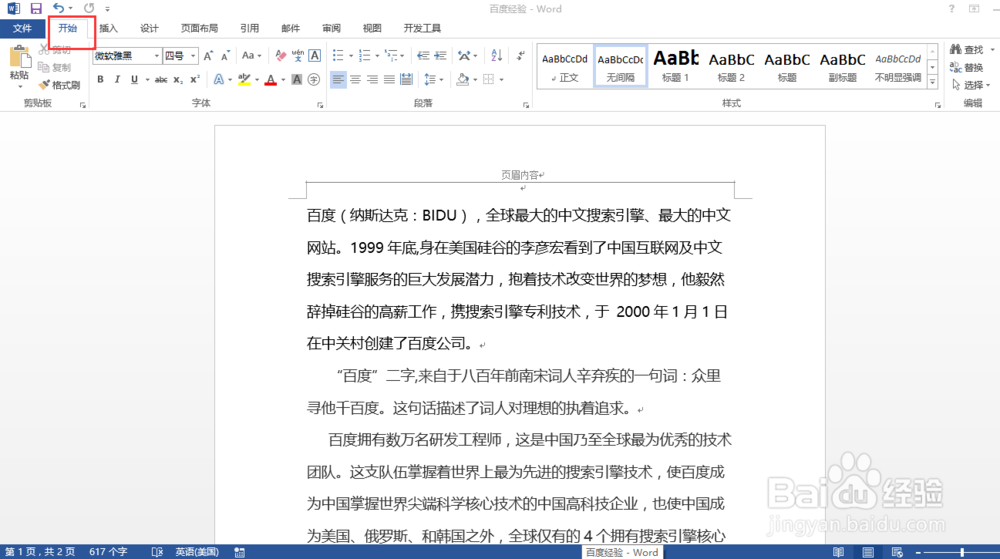This screenshot has width=1000, height=559.
Task: Click the zoom slider handle in status bar
Action: coord(962,552)
